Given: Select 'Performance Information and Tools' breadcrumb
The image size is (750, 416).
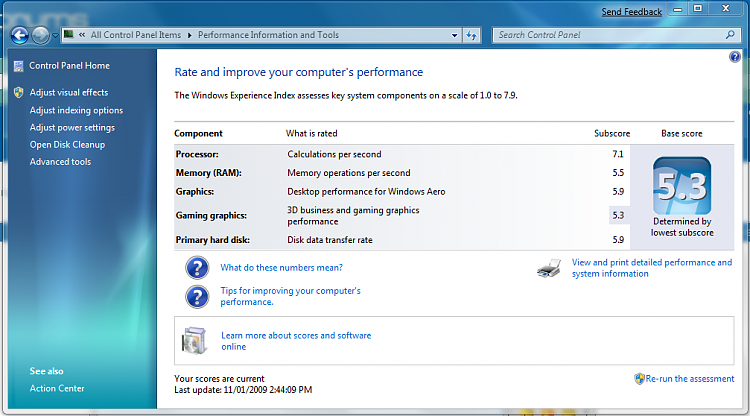Looking at the screenshot, I should pos(268,35).
